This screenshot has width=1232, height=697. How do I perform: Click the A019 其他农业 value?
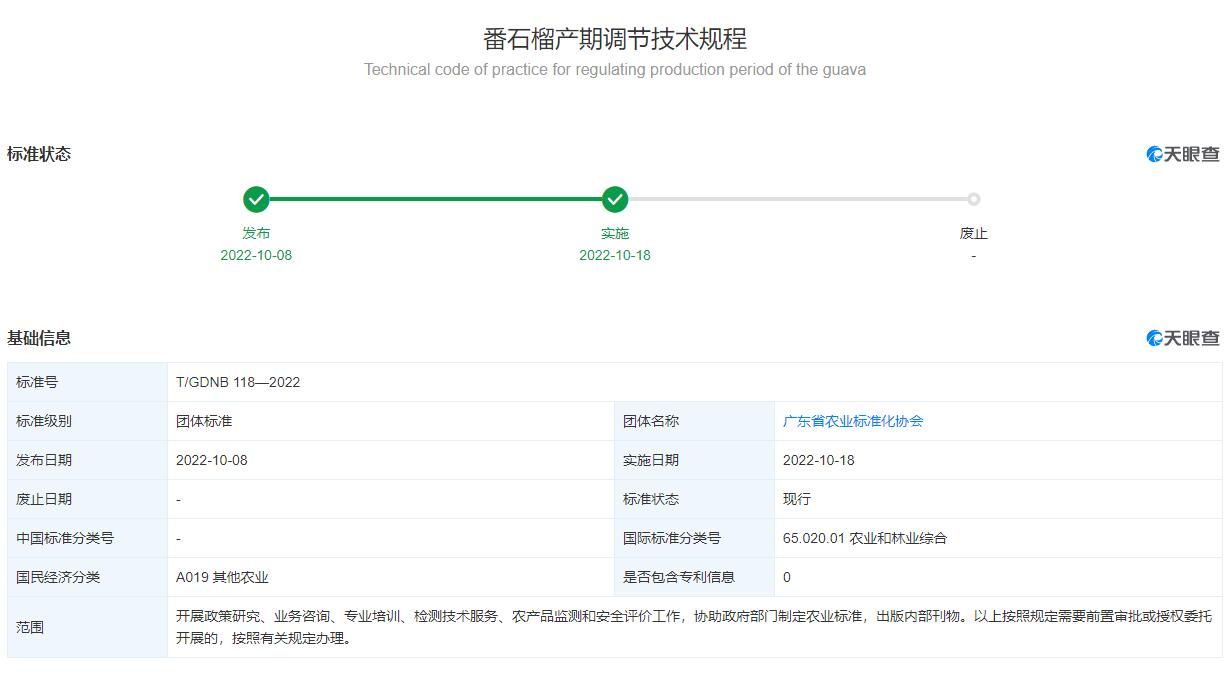pos(222,577)
